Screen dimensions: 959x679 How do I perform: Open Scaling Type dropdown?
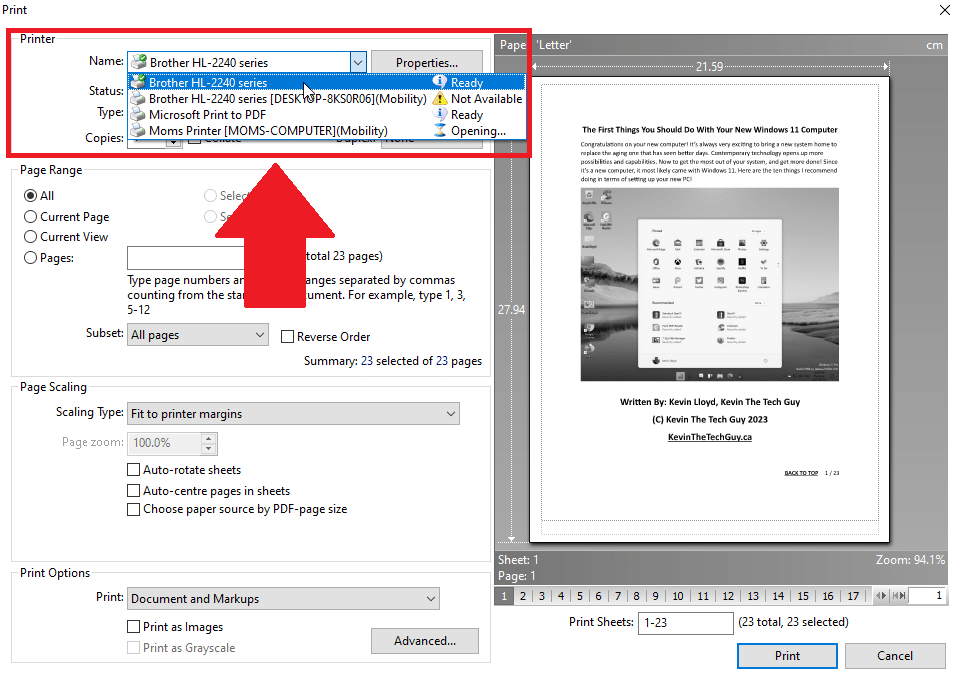(x=293, y=414)
